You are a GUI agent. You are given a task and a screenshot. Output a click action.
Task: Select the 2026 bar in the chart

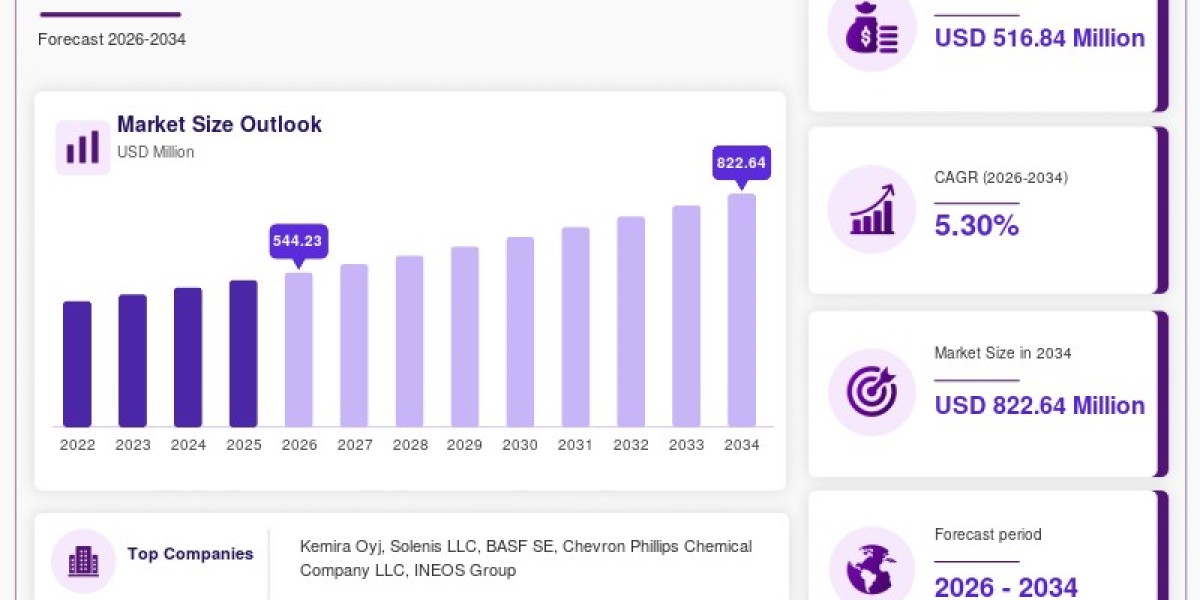299,350
